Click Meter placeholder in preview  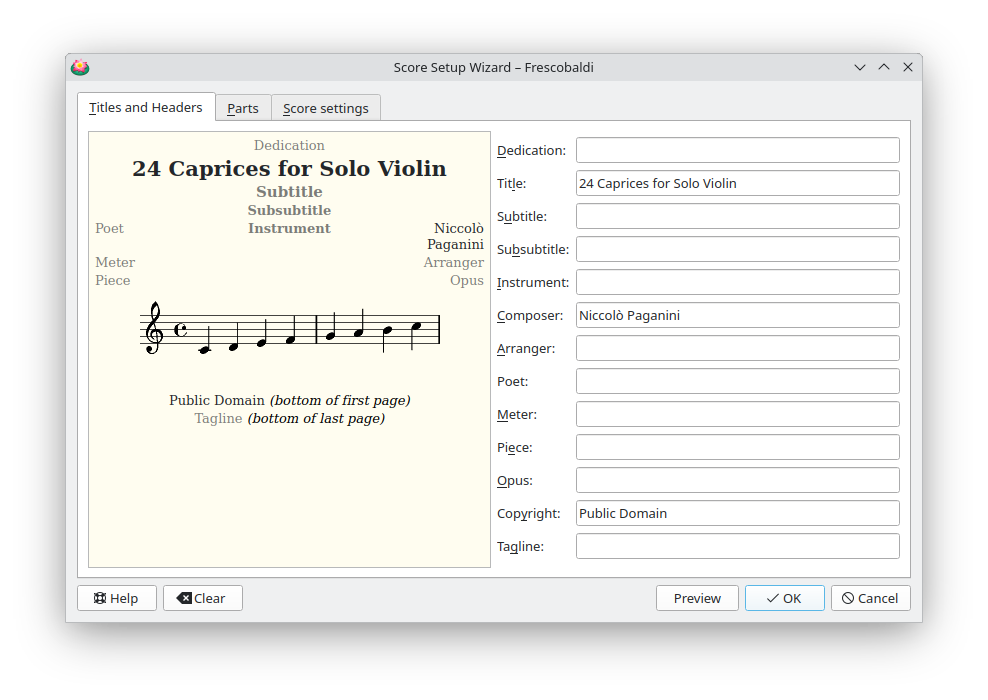tap(115, 262)
